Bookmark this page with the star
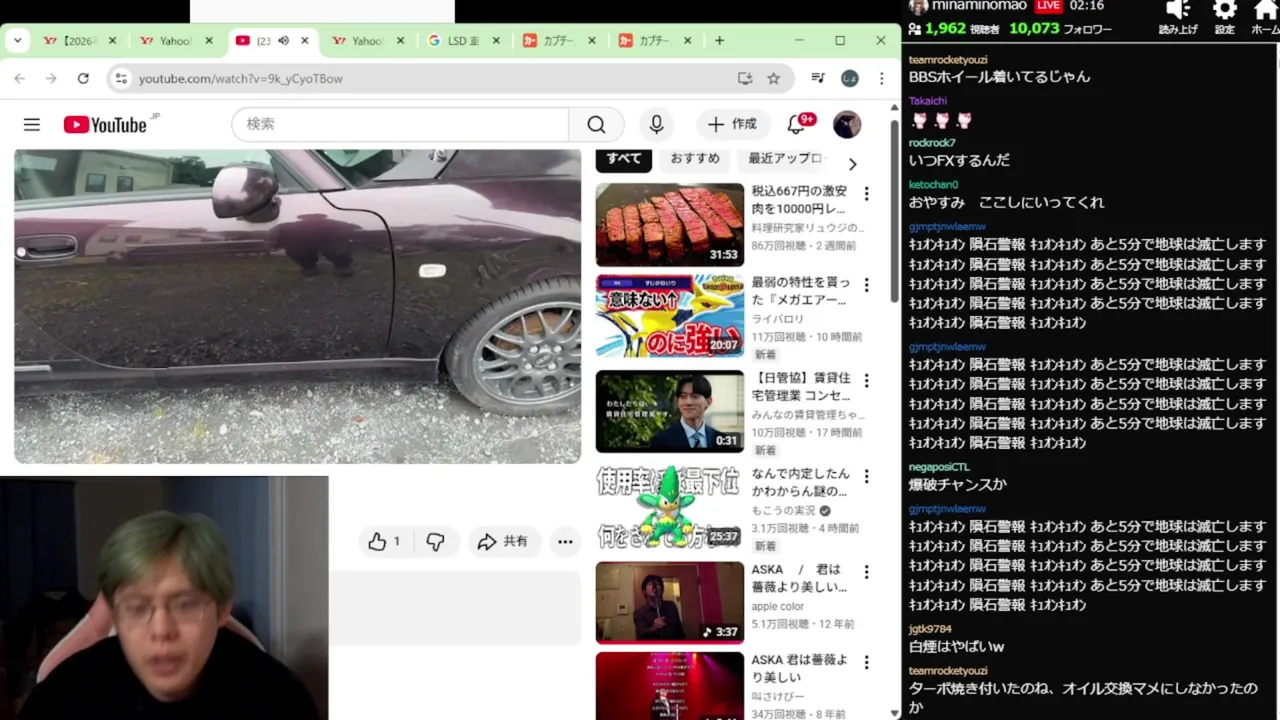The image size is (1280, 720). coord(773,78)
